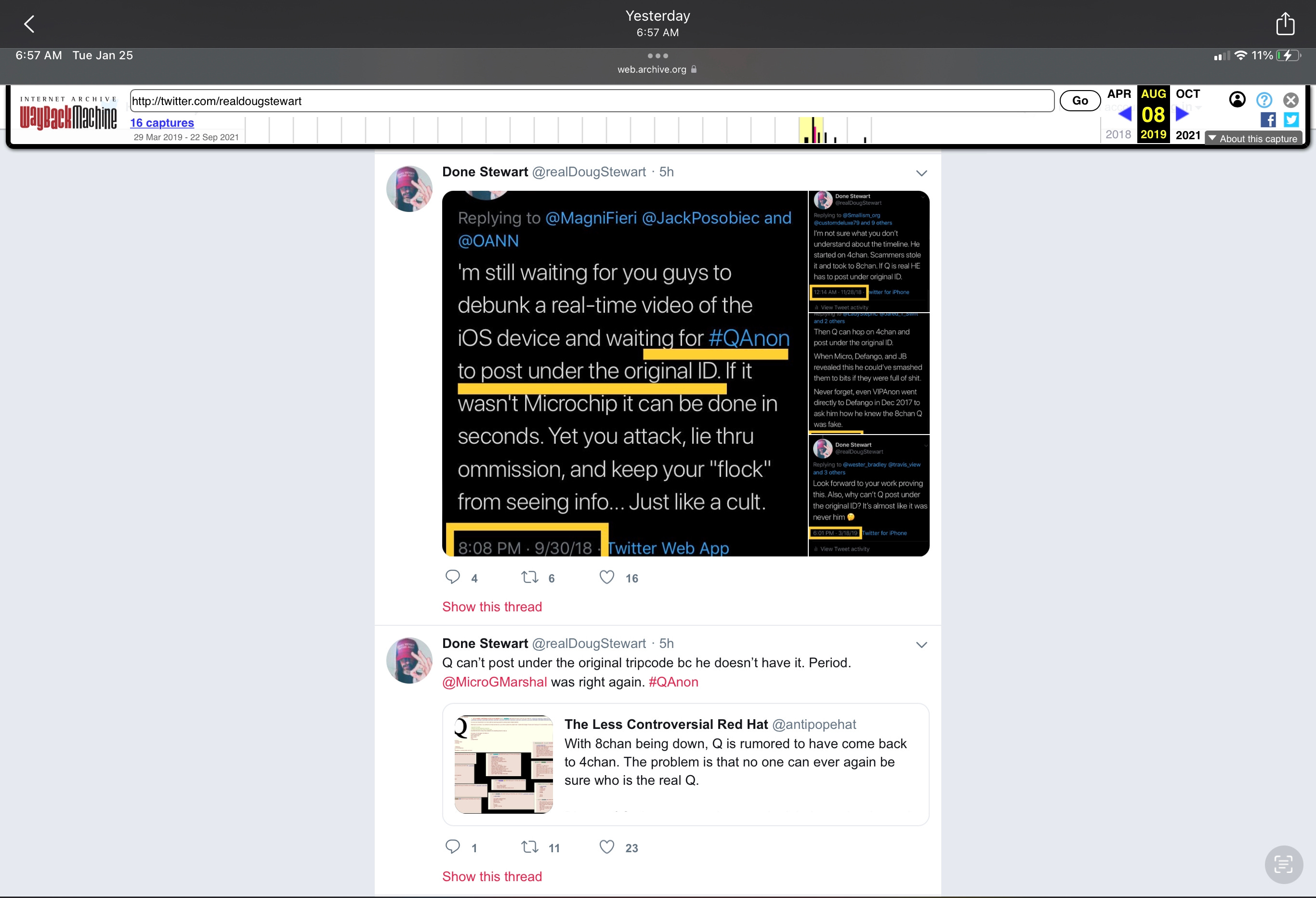Open first tweet's chevron menu
The height and width of the screenshot is (898, 1316).
click(921, 173)
